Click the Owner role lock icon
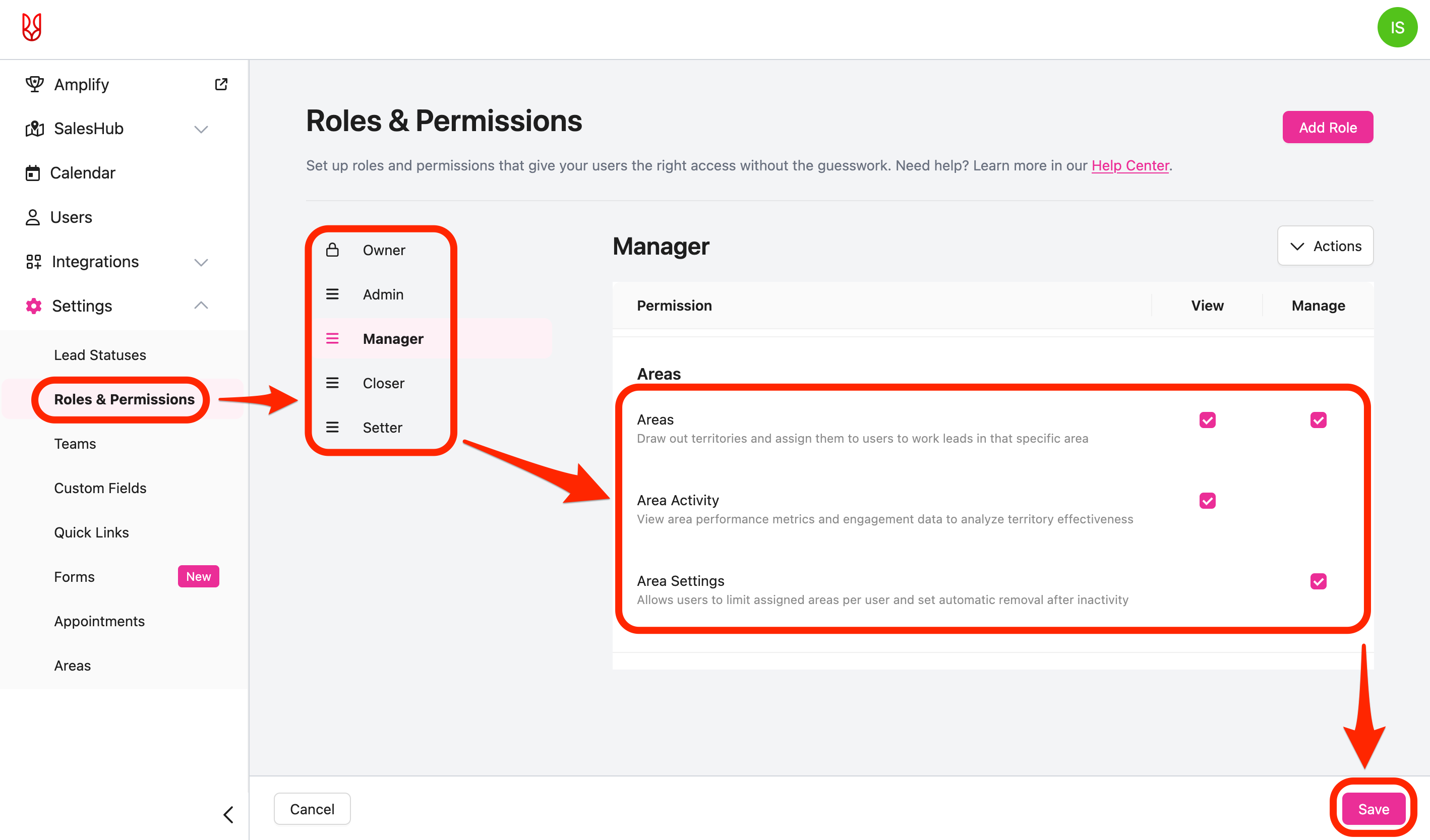The image size is (1430, 840). (332, 250)
